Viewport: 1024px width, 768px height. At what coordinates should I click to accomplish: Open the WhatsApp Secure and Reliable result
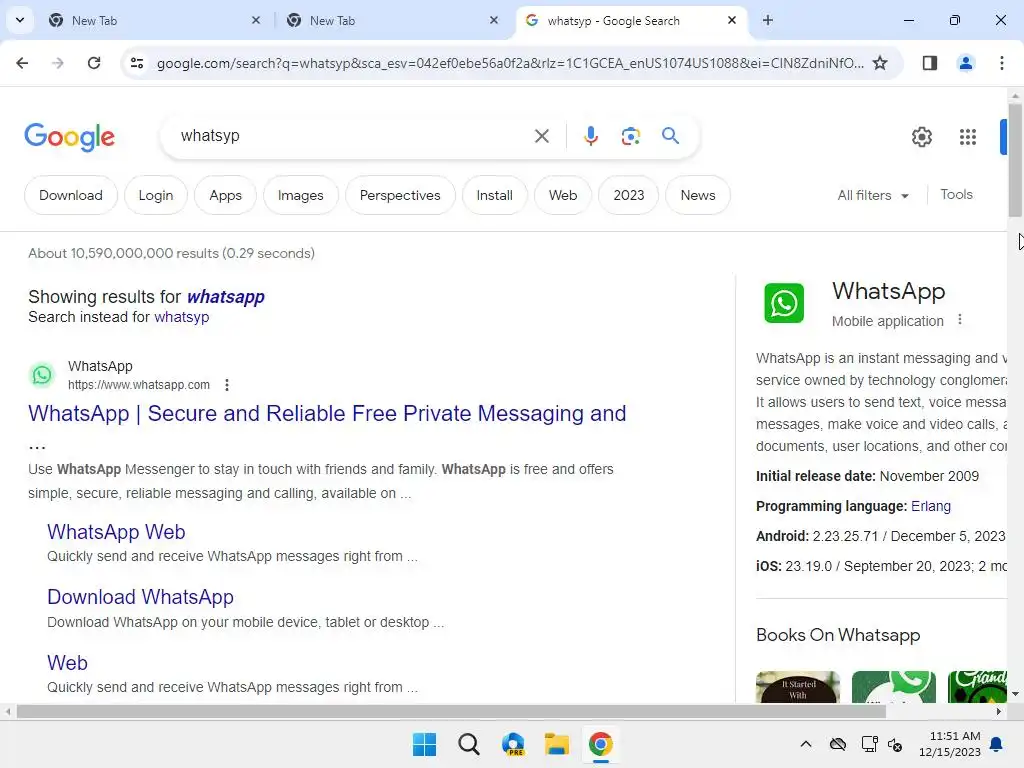point(327,414)
